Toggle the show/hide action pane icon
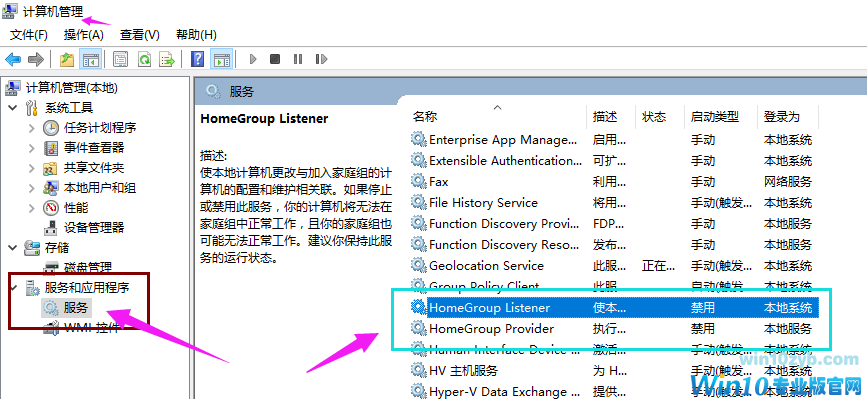This screenshot has height=399, width=867. pos(222,59)
